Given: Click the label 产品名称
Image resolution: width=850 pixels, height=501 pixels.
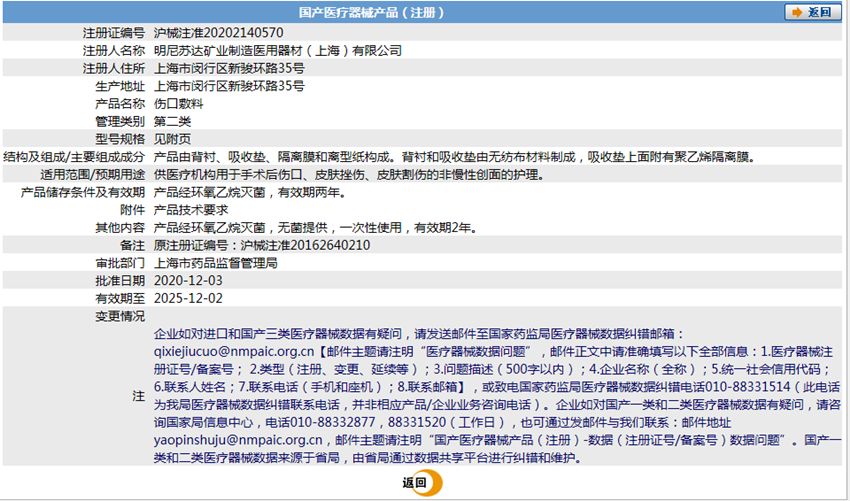Looking at the screenshot, I should [x=120, y=104].
